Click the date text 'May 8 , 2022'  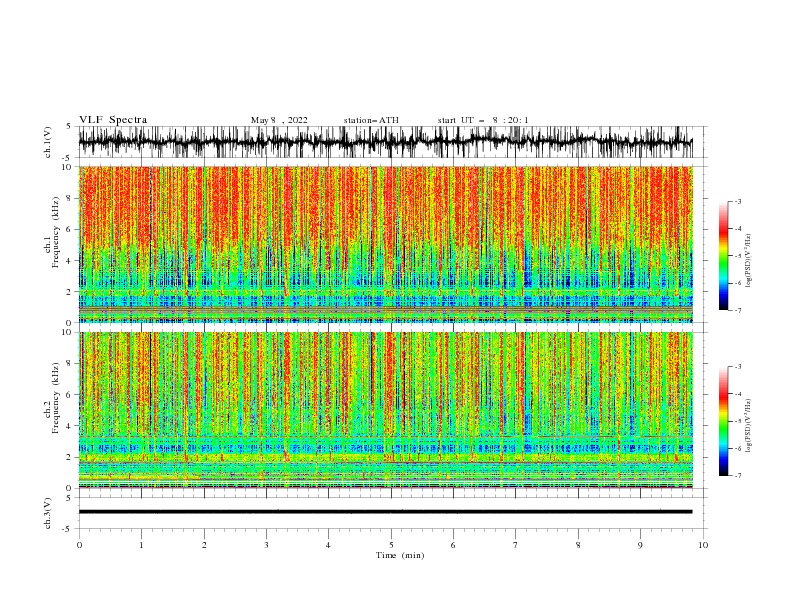tap(279, 120)
